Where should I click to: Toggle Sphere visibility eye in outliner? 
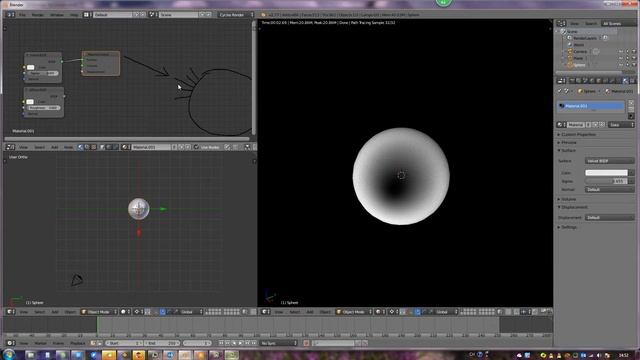[621, 65]
